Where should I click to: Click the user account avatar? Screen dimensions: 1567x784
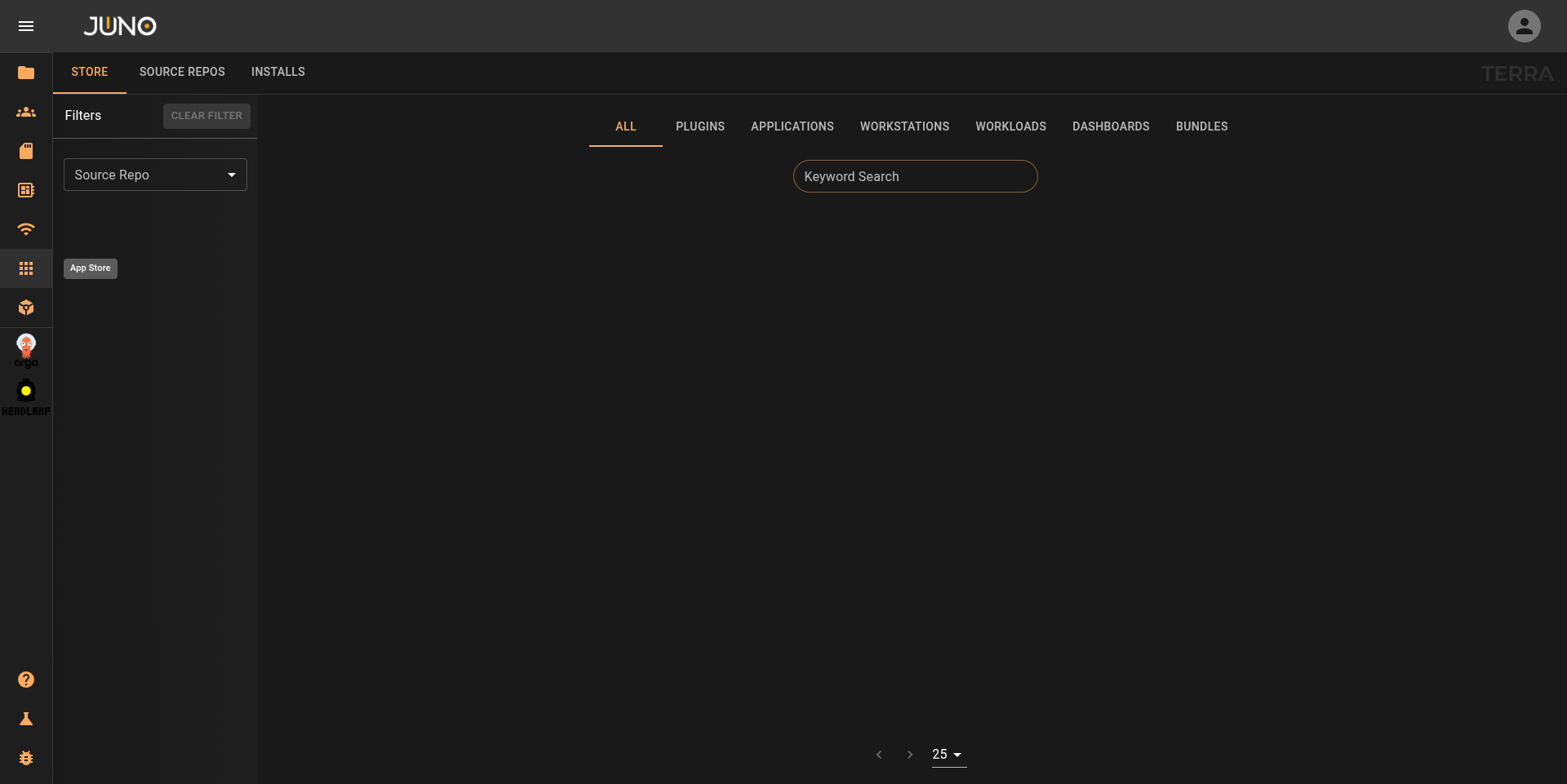[1524, 26]
